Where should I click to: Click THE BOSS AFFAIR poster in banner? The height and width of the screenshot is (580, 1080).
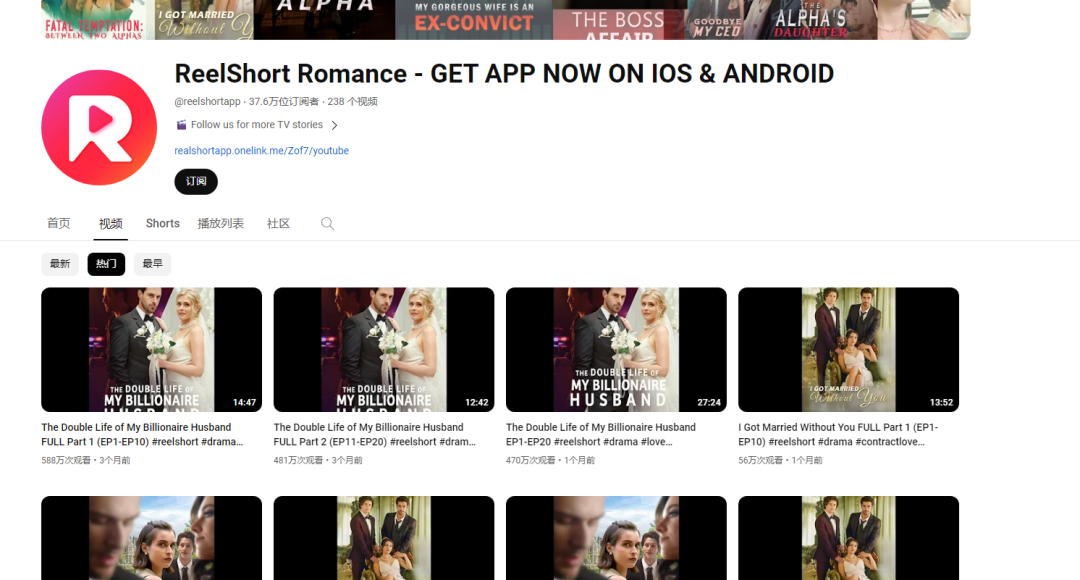(618, 19)
